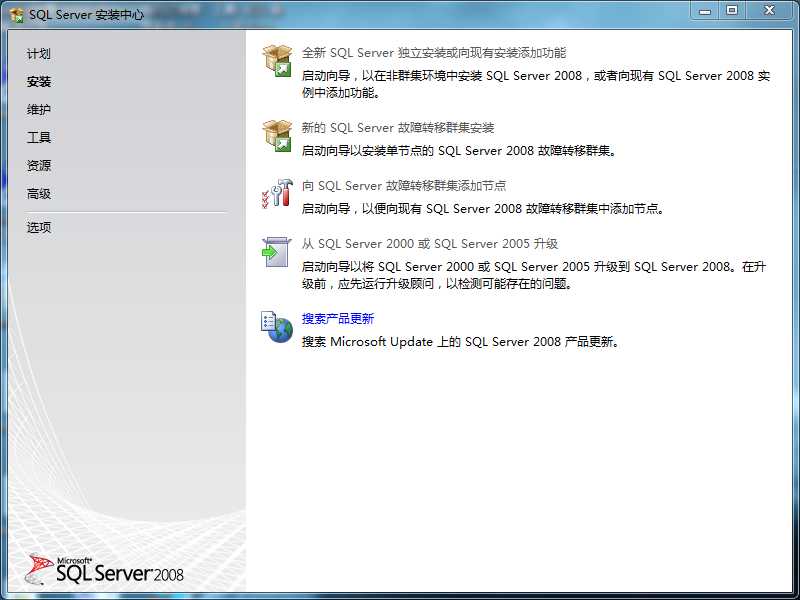Minimize the SQL Server 安装中心 window

pos(706,11)
